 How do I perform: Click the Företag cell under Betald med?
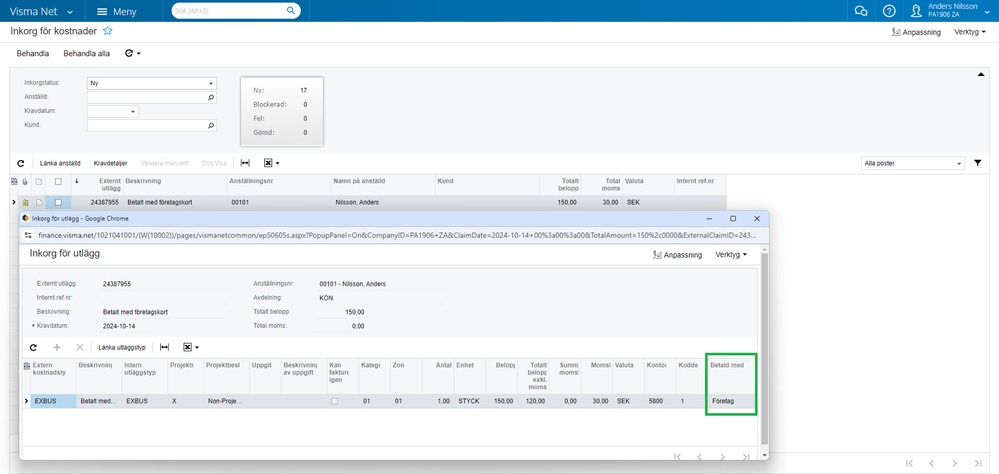click(x=731, y=401)
